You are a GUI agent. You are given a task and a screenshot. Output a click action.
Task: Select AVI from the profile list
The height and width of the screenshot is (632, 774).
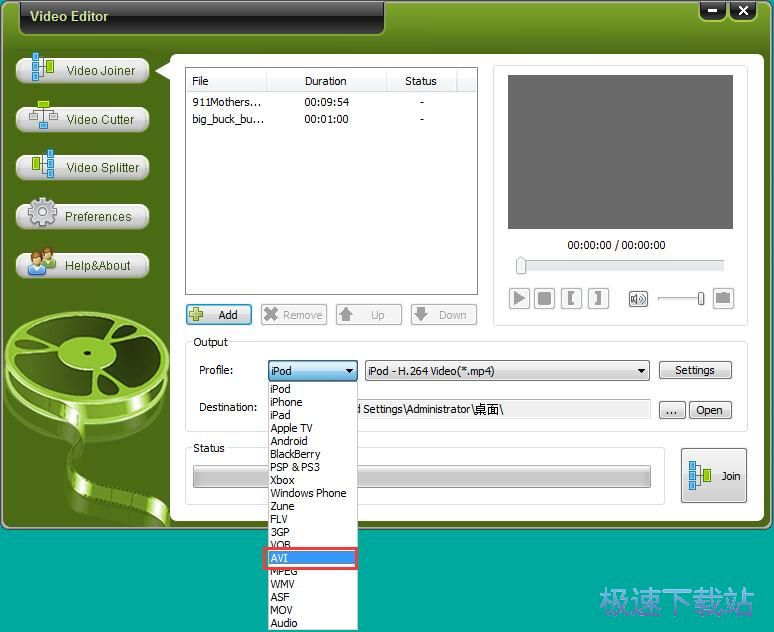pos(312,558)
